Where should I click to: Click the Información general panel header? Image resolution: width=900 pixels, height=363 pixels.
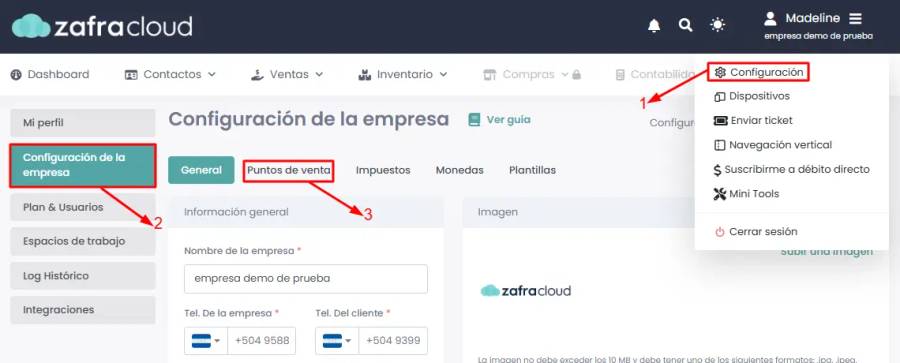pos(306,212)
